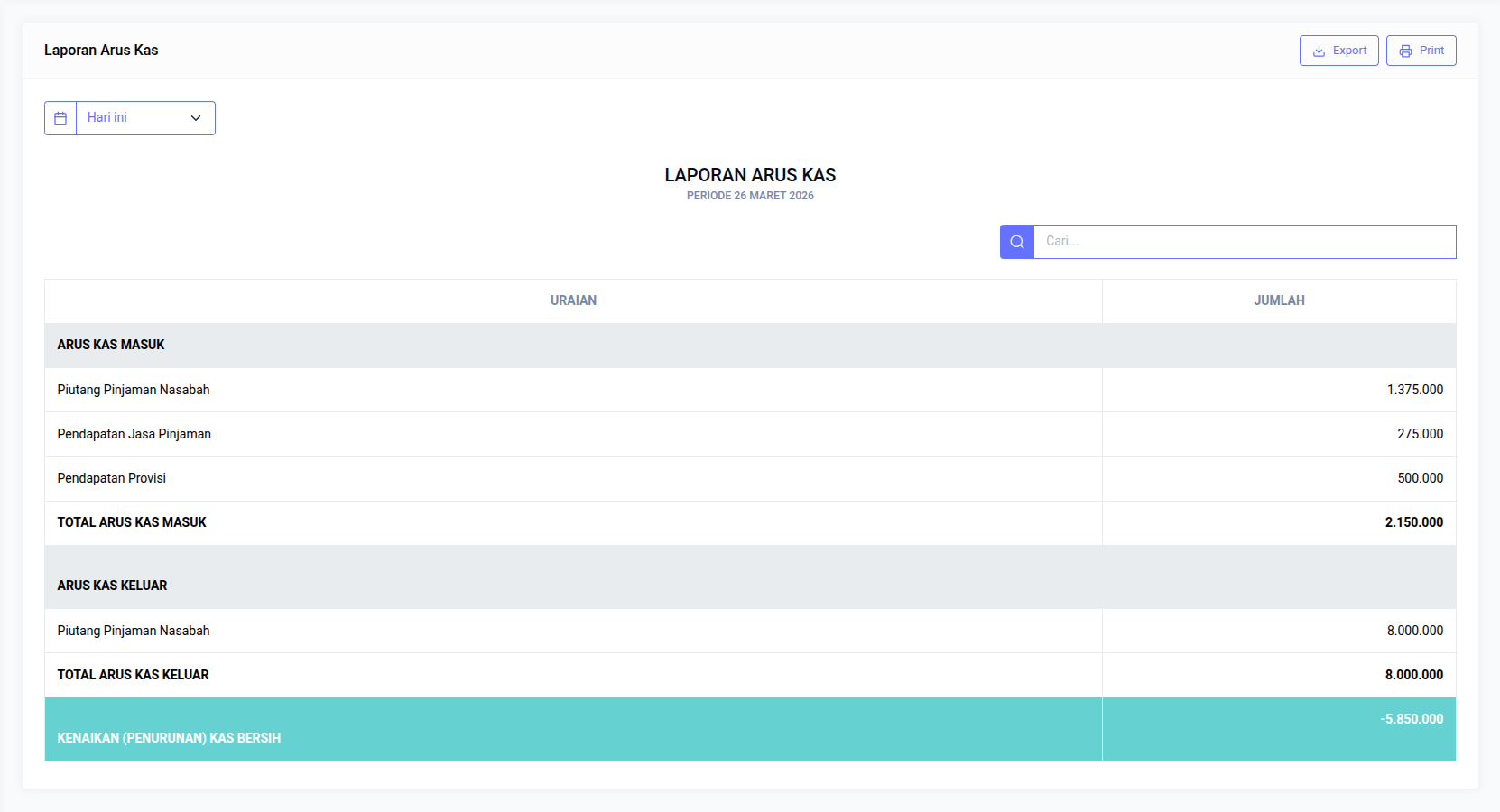Focus the Cari search input field
Screen dimensions: 1500x812
[x=1244, y=242]
